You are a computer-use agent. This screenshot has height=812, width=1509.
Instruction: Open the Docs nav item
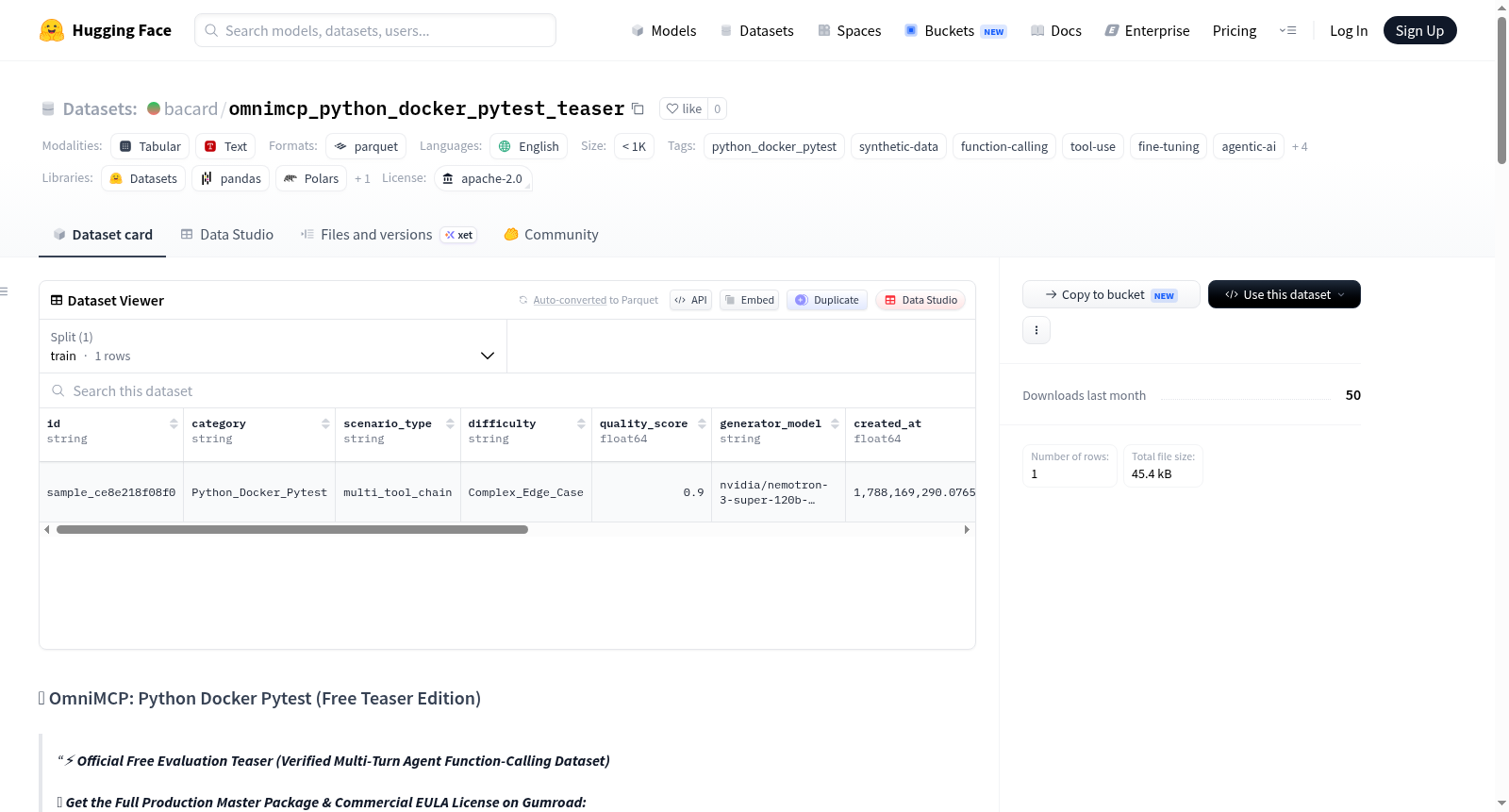(1056, 30)
